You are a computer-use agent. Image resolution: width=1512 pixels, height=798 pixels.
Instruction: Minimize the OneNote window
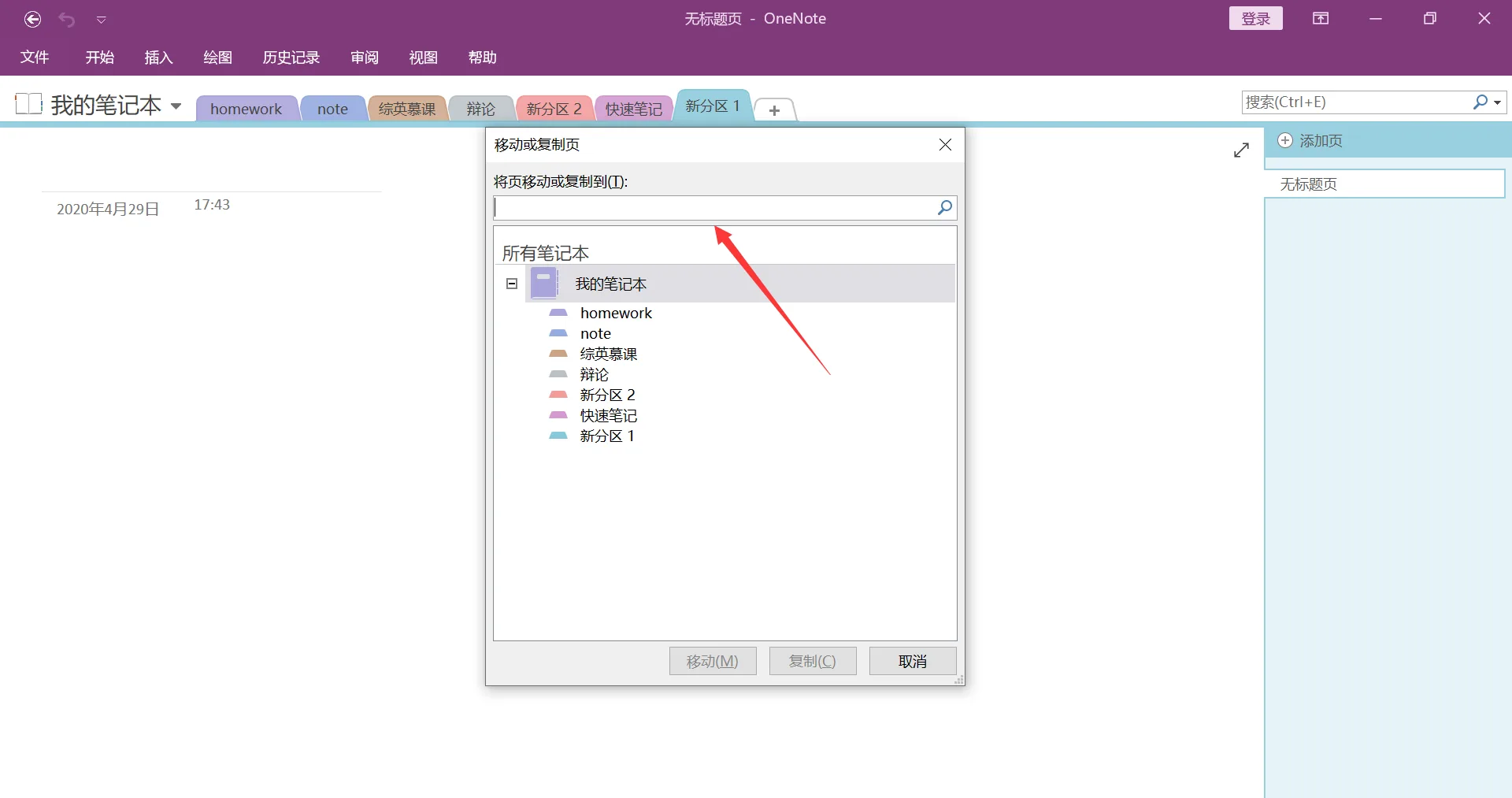click(1376, 19)
